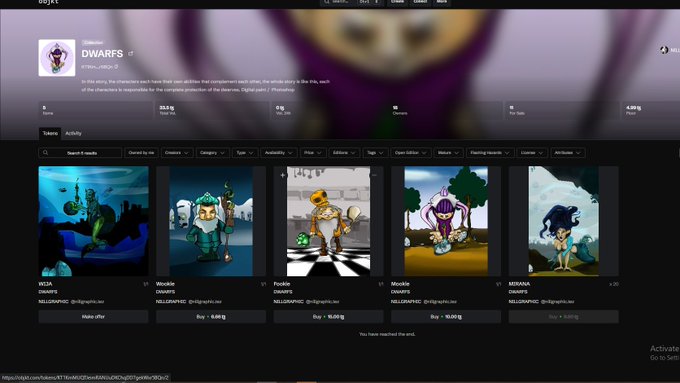Click the Buy button on MIRANA card
The height and width of the screenshot is (383, 680).
pos(563,317)
